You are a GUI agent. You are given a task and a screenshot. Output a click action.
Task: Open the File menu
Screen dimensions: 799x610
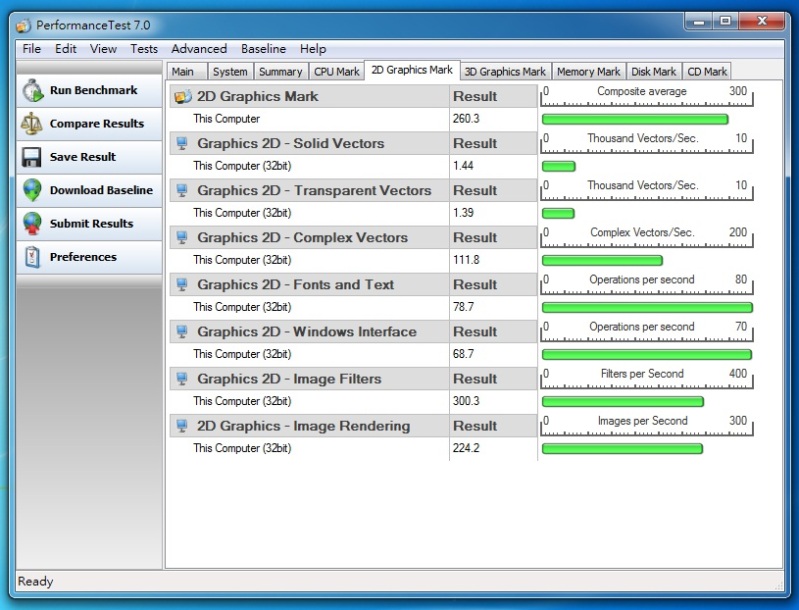[x=32, y=49]
